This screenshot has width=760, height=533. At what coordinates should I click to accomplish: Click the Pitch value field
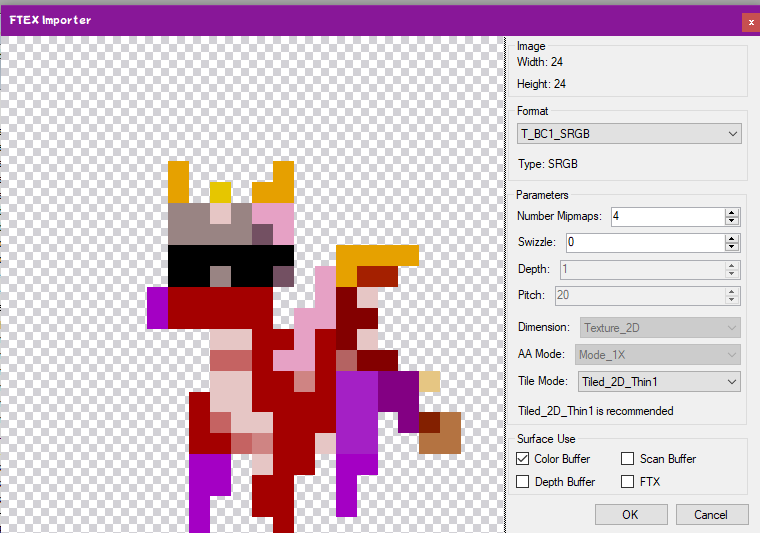[640, 295]
